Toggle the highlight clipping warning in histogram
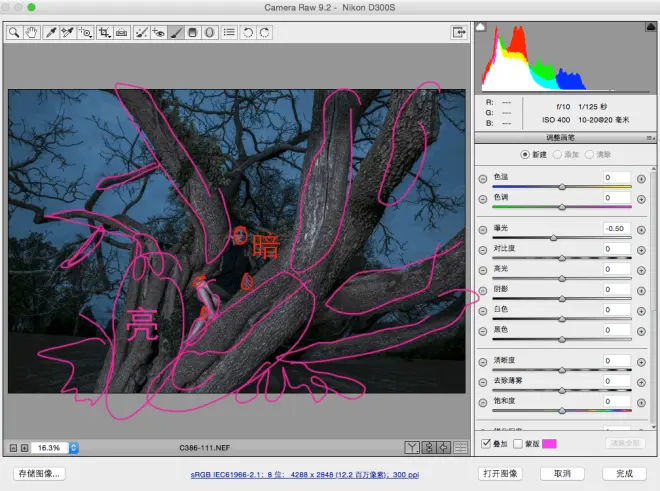The width and height of the screenshot is (660, 491). [x=650, y=27]
